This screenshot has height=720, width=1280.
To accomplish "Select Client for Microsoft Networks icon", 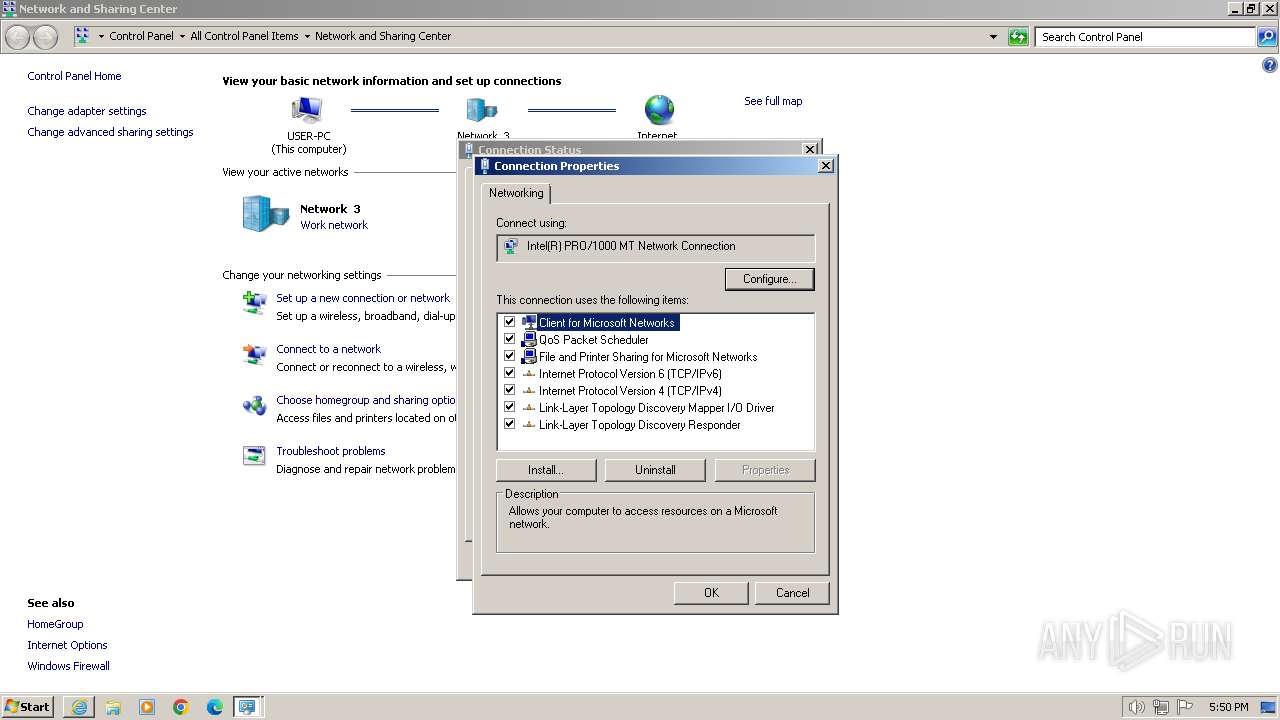I will 529,322.
